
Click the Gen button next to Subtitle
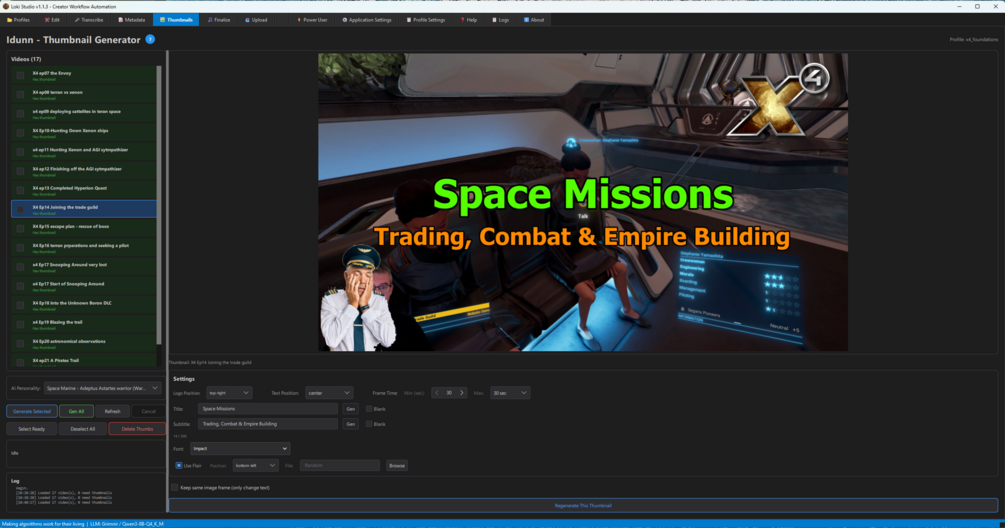coord(351,424)
